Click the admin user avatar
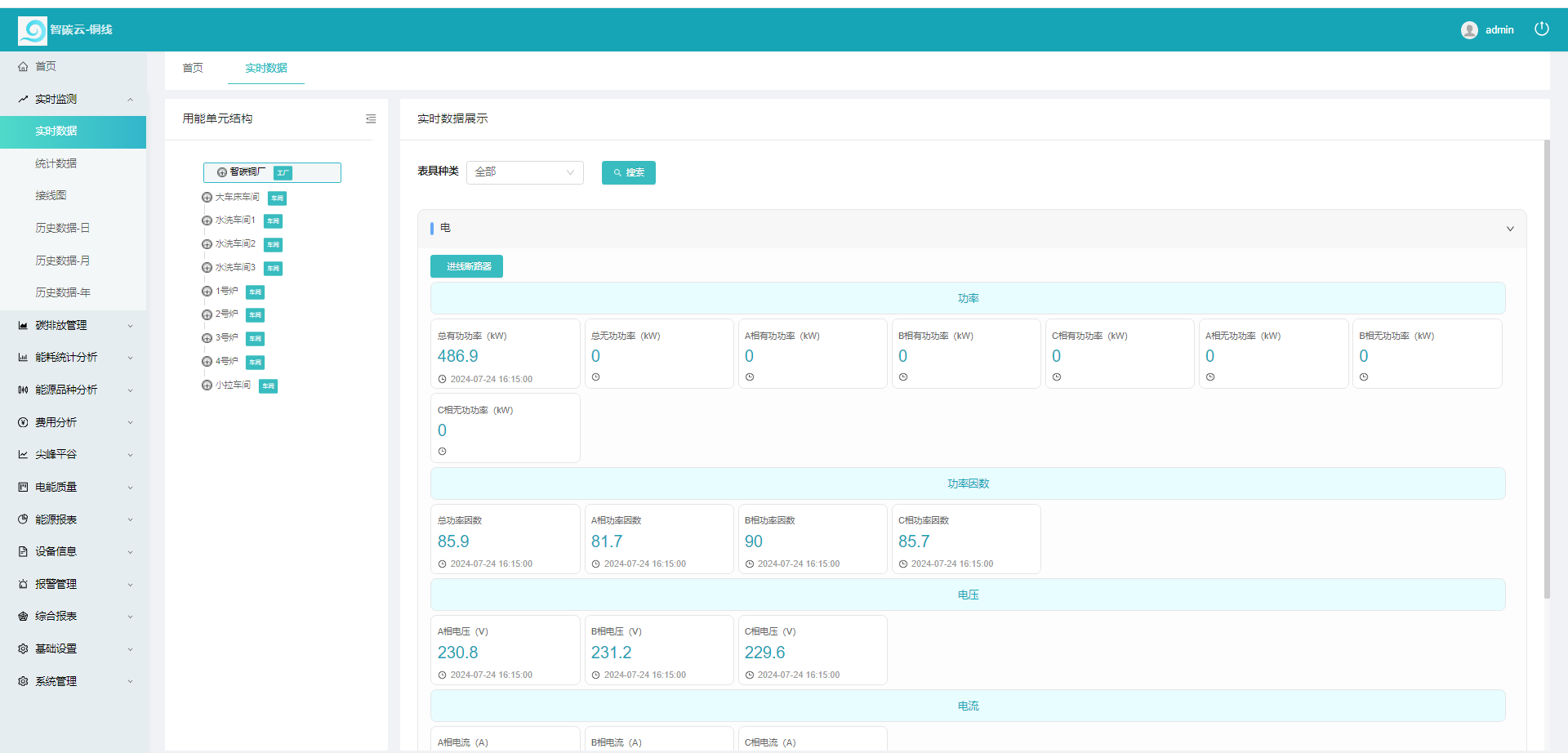 click(x=1469, y=29)
